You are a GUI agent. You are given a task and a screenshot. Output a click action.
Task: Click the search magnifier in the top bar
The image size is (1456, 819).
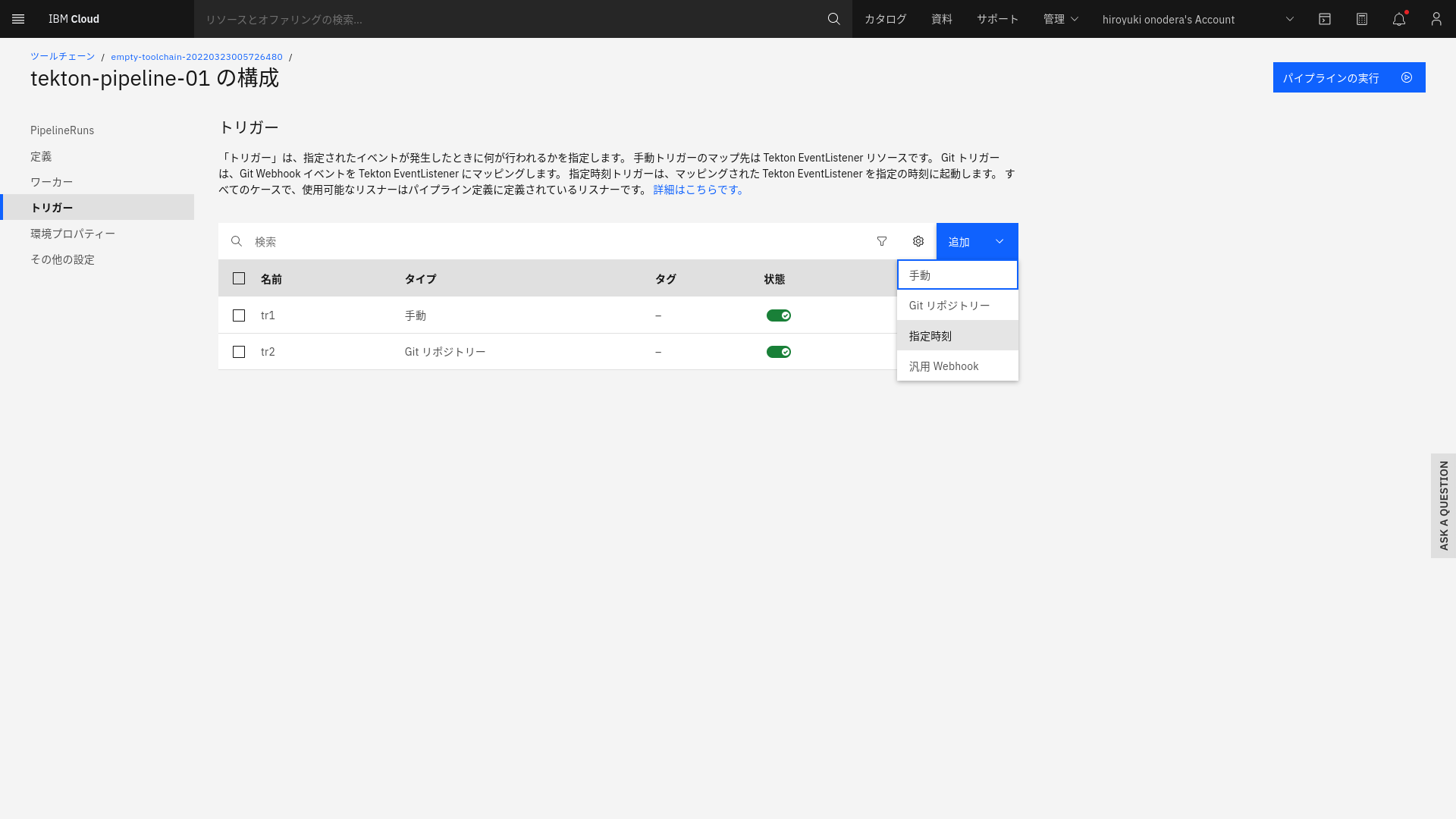tap(833, 19)
